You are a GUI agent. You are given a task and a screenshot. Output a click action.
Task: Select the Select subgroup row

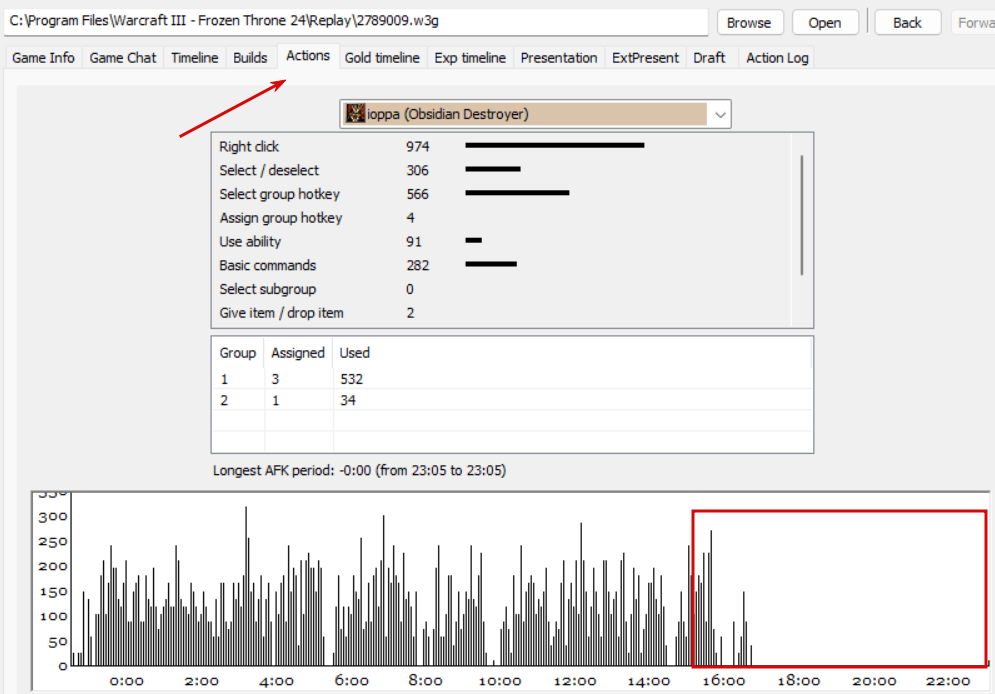click(501, 289)
